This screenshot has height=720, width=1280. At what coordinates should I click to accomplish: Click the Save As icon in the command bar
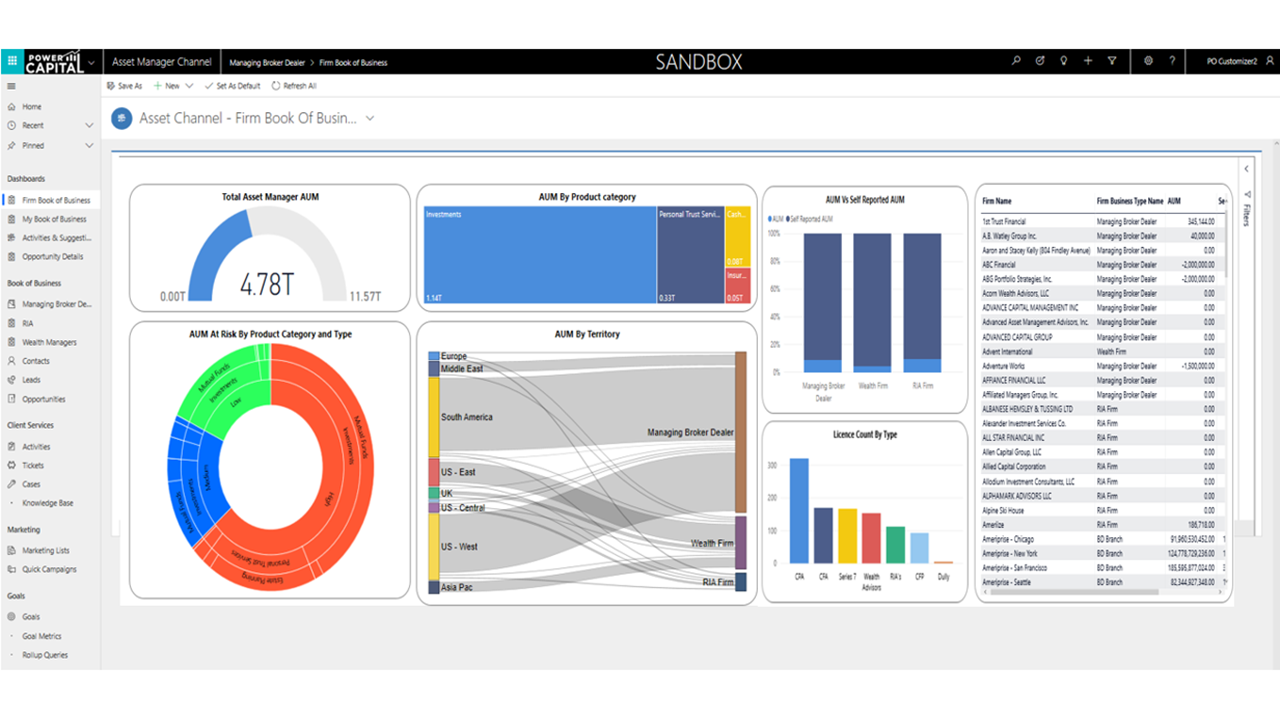pyautogui.click(x=111, y=86)
